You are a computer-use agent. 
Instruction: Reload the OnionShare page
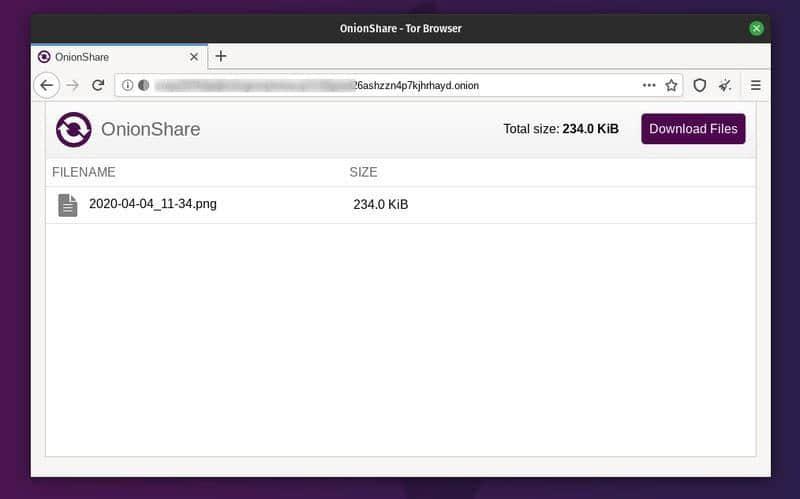(x=98, y=86)
